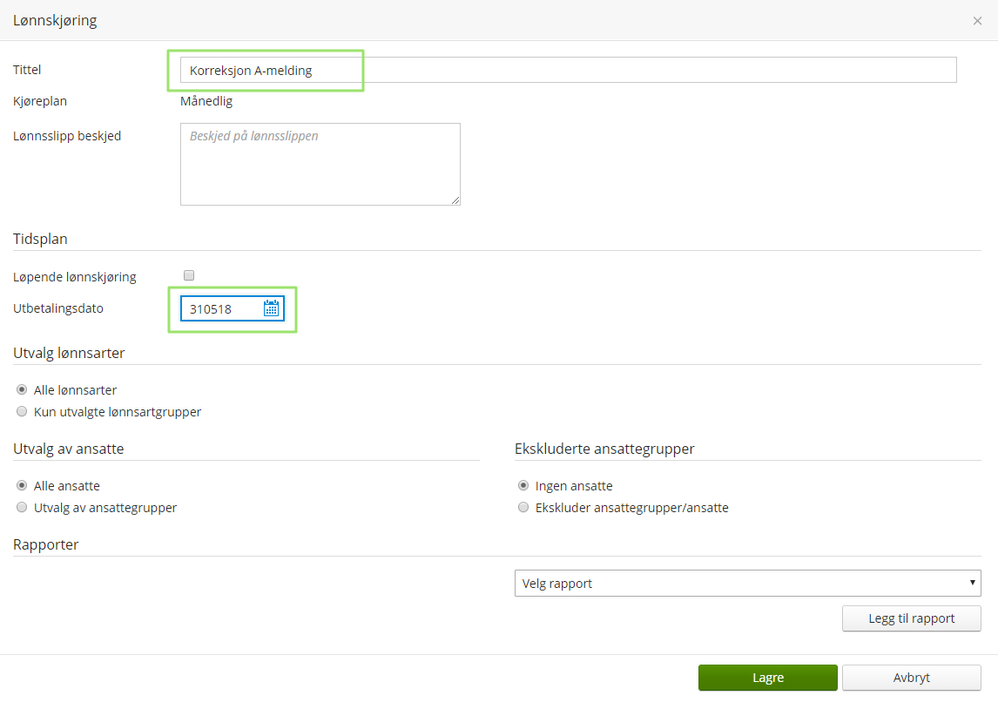Choose Utvalg av ansattegrupper option
Viewport: 998px width, 703px height.
tap(22, 508)
